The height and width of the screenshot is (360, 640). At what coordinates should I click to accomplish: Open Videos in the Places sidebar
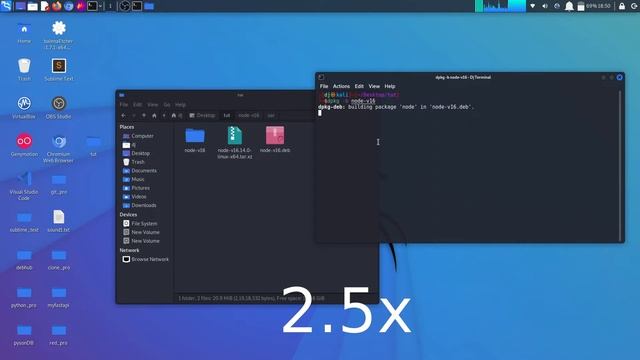click(x=135, y=197)
